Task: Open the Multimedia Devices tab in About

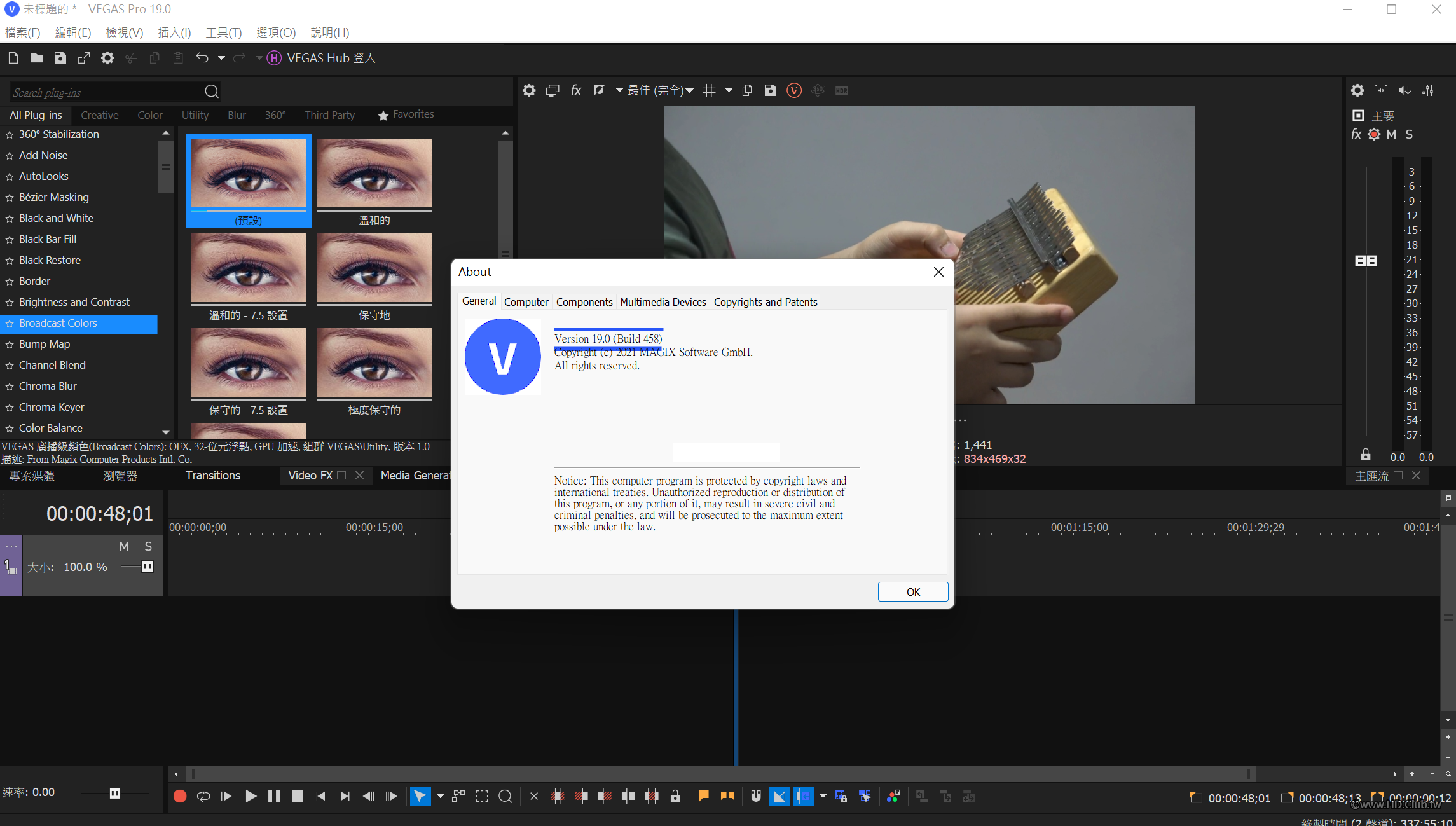Action: [x=663, y=302]
